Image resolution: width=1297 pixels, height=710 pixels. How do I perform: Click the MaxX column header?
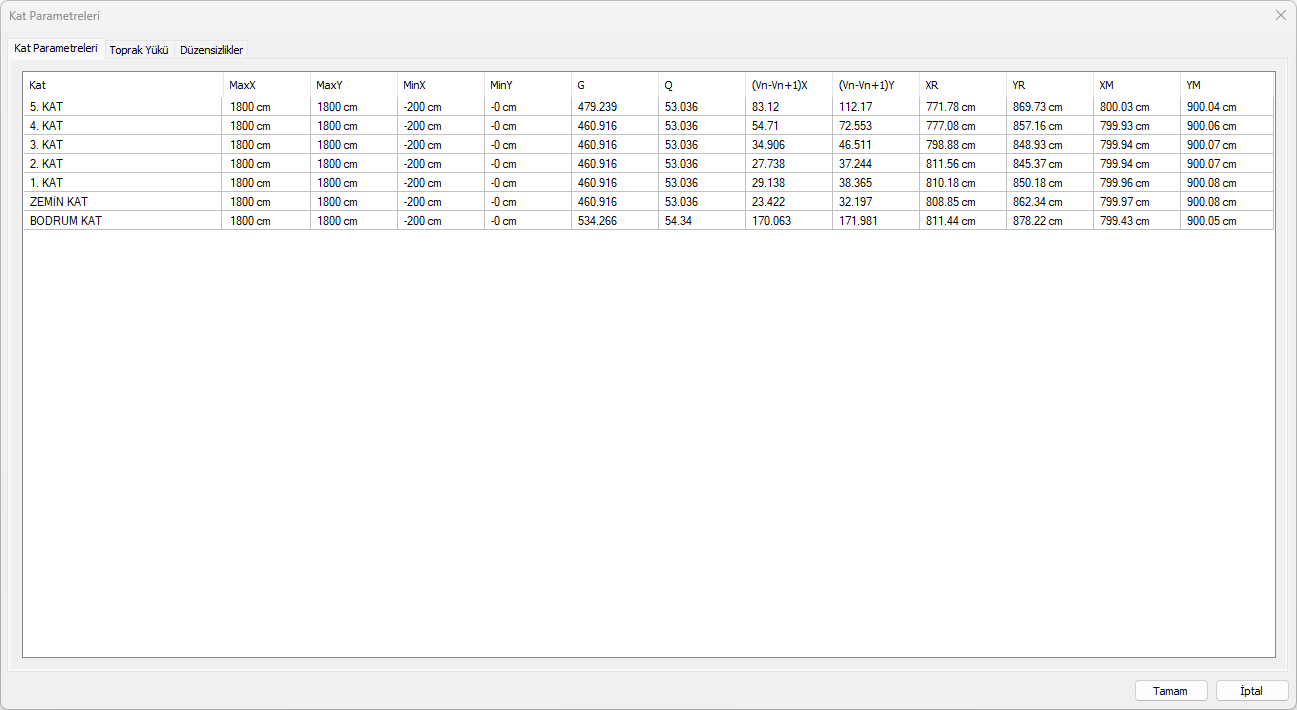tap(266, 85)
